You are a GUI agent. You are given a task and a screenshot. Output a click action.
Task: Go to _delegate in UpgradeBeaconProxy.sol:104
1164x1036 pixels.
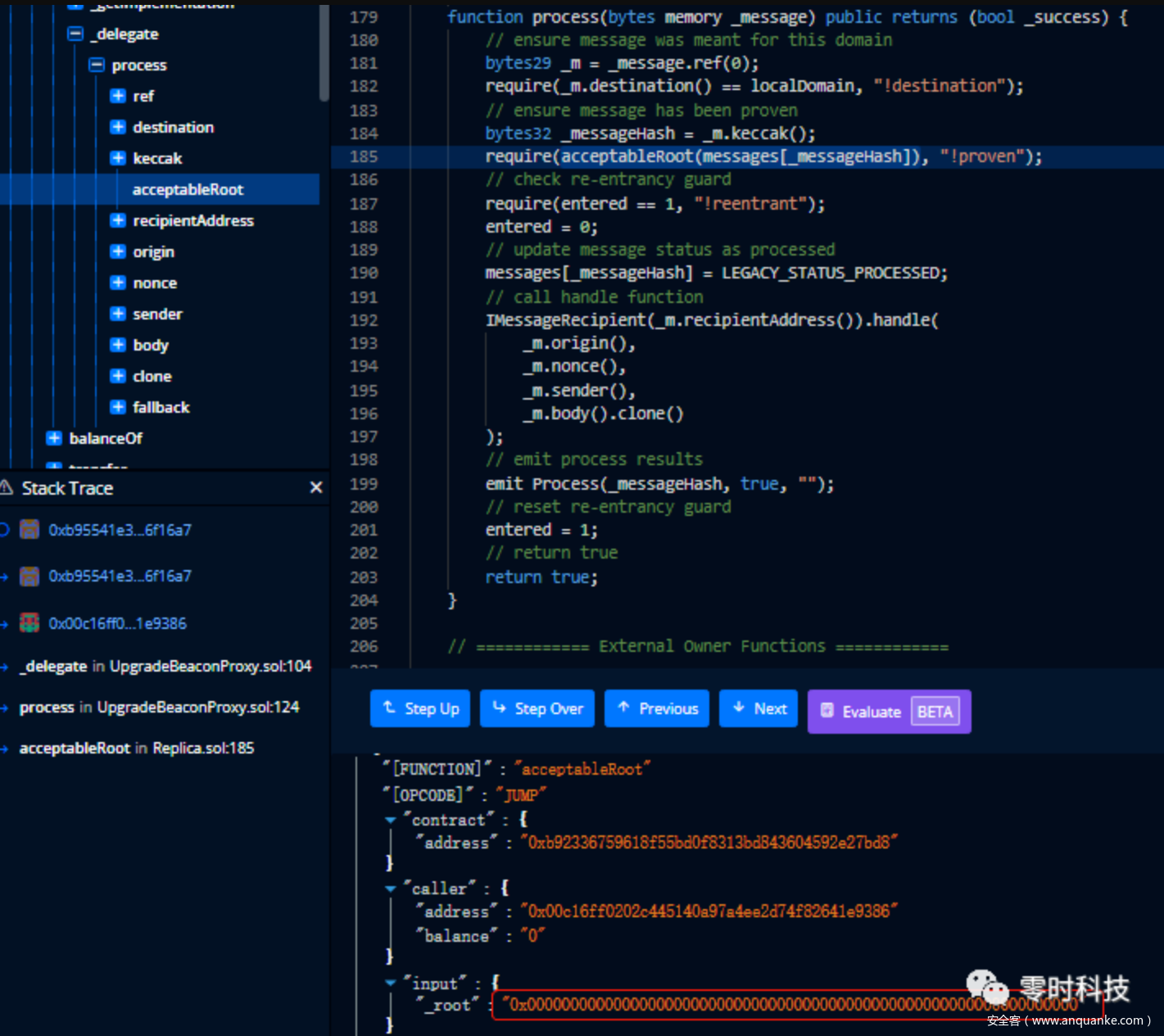pos(165,666)
